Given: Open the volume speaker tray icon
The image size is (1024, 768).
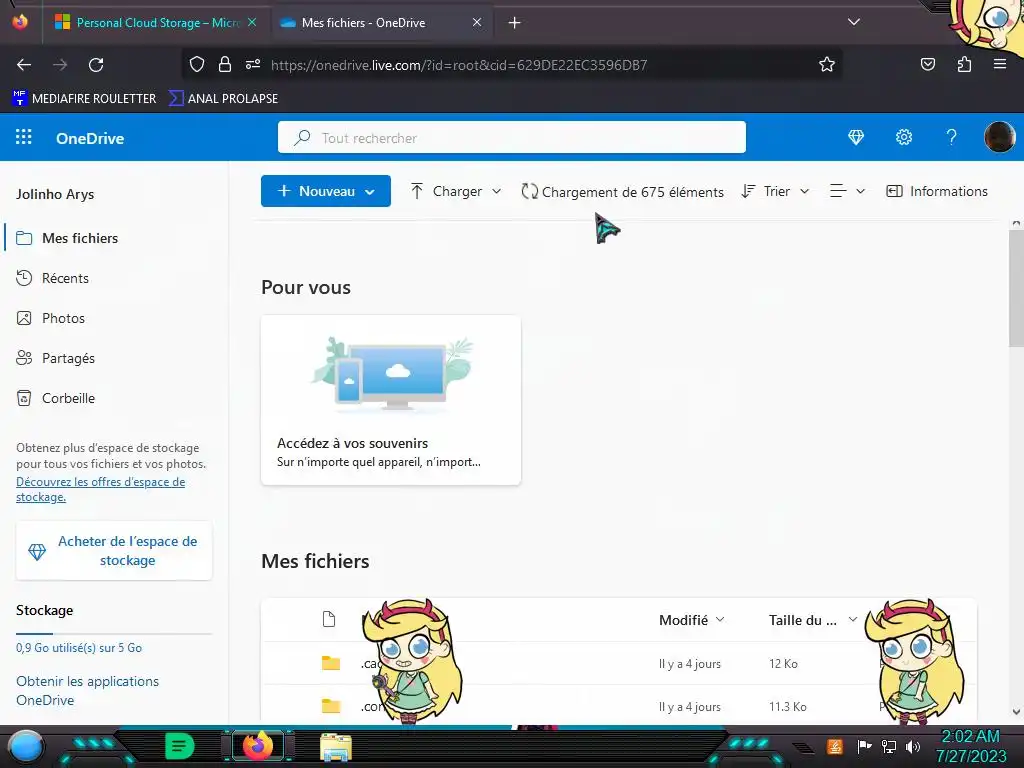Looking at the screenshot, I should (912, 746).
